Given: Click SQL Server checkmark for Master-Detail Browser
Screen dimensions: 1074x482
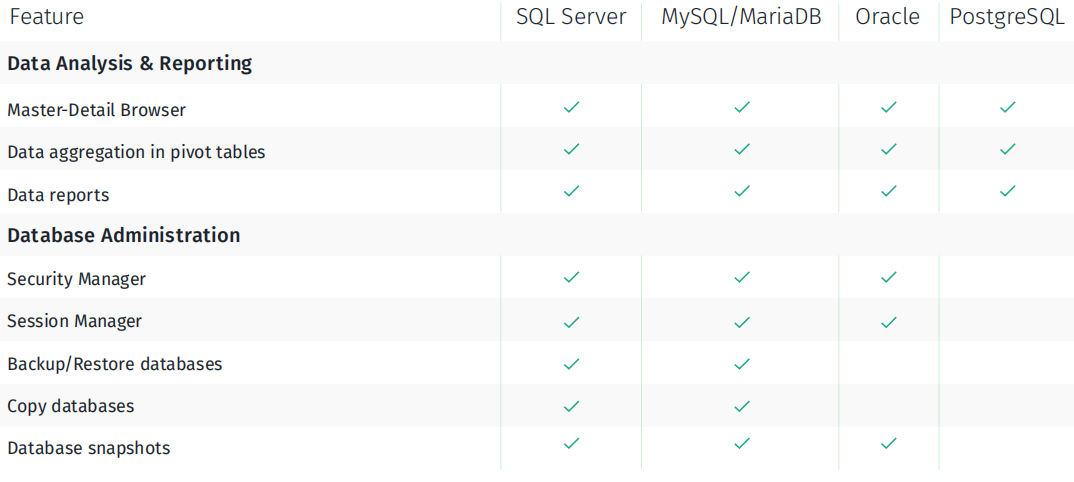Looking at the screenshot, I should pos(571,107).
